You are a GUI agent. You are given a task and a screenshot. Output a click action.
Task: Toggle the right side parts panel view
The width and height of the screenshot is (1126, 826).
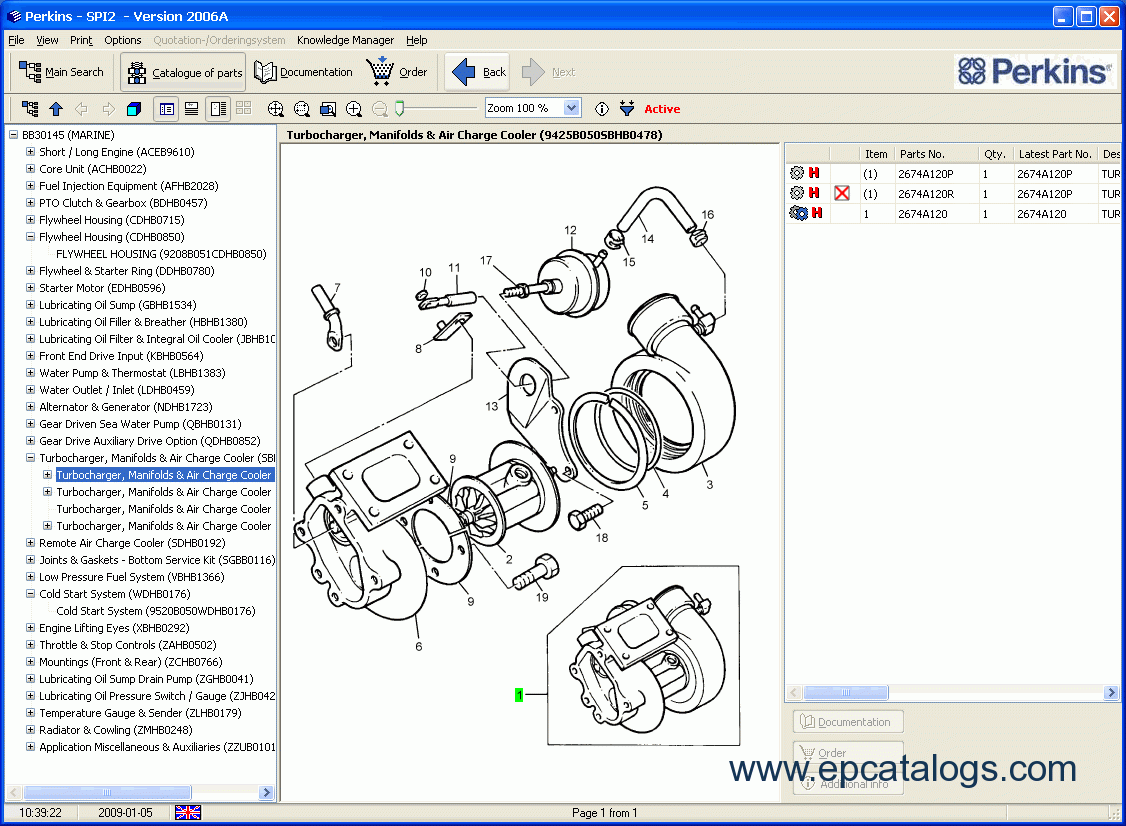pyautogui.click(x=218, y=108)
